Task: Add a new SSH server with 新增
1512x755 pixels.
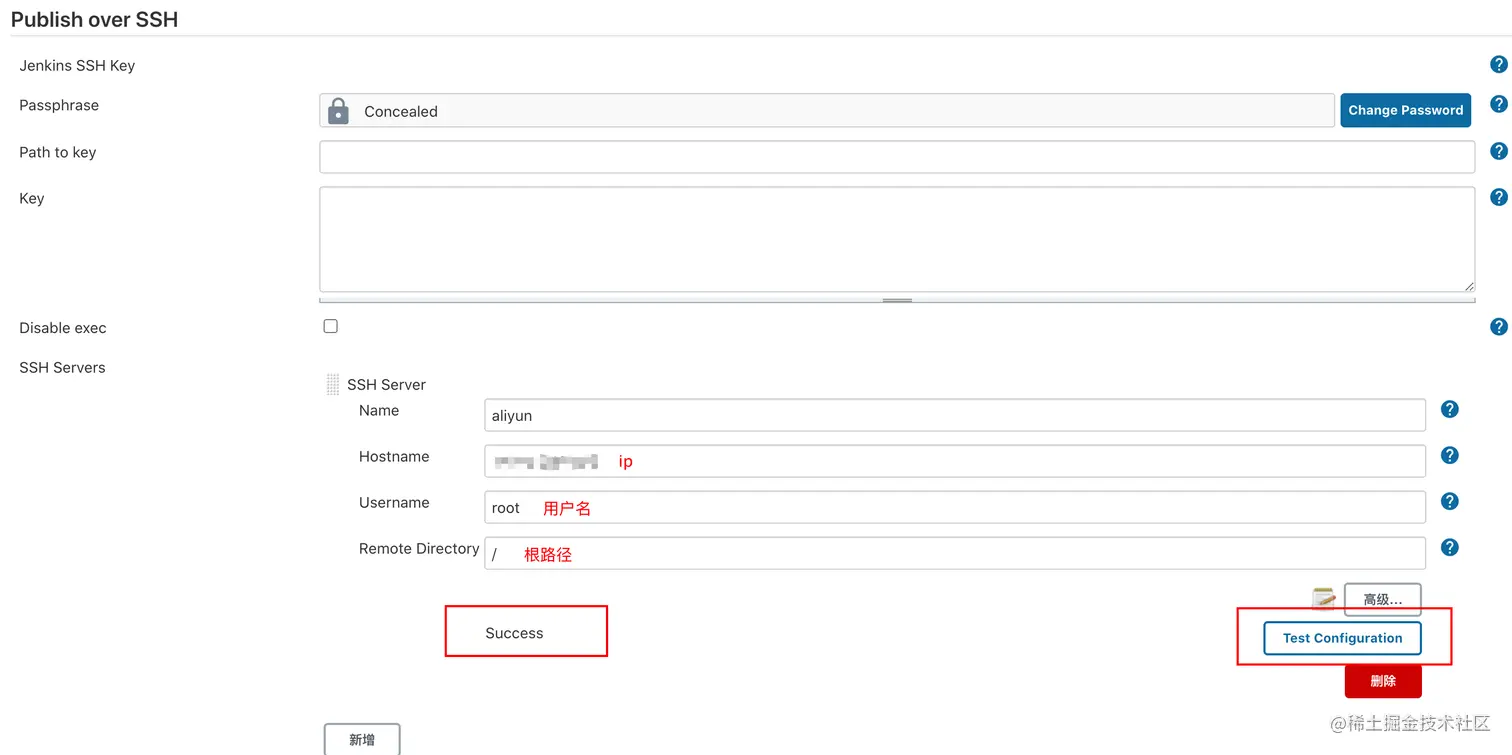Action: [362, 739]
